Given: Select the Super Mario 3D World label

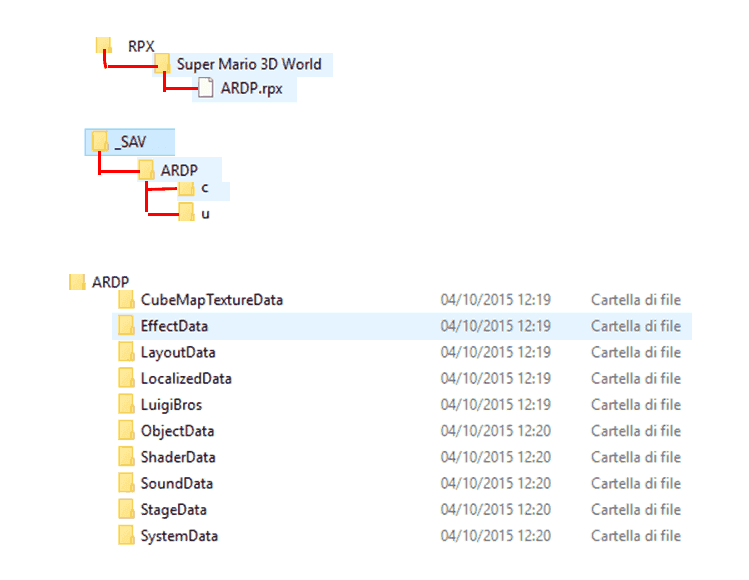Looking at the screenshot, I should (249, 64).
